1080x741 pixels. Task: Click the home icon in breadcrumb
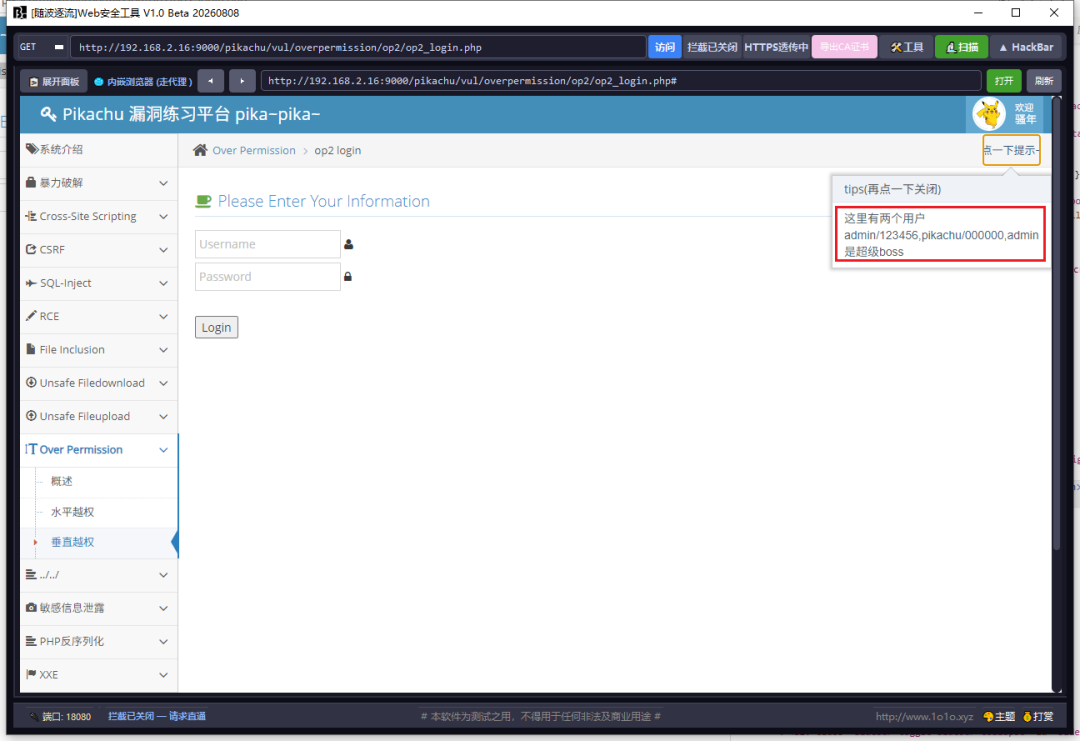pos(200,150)
